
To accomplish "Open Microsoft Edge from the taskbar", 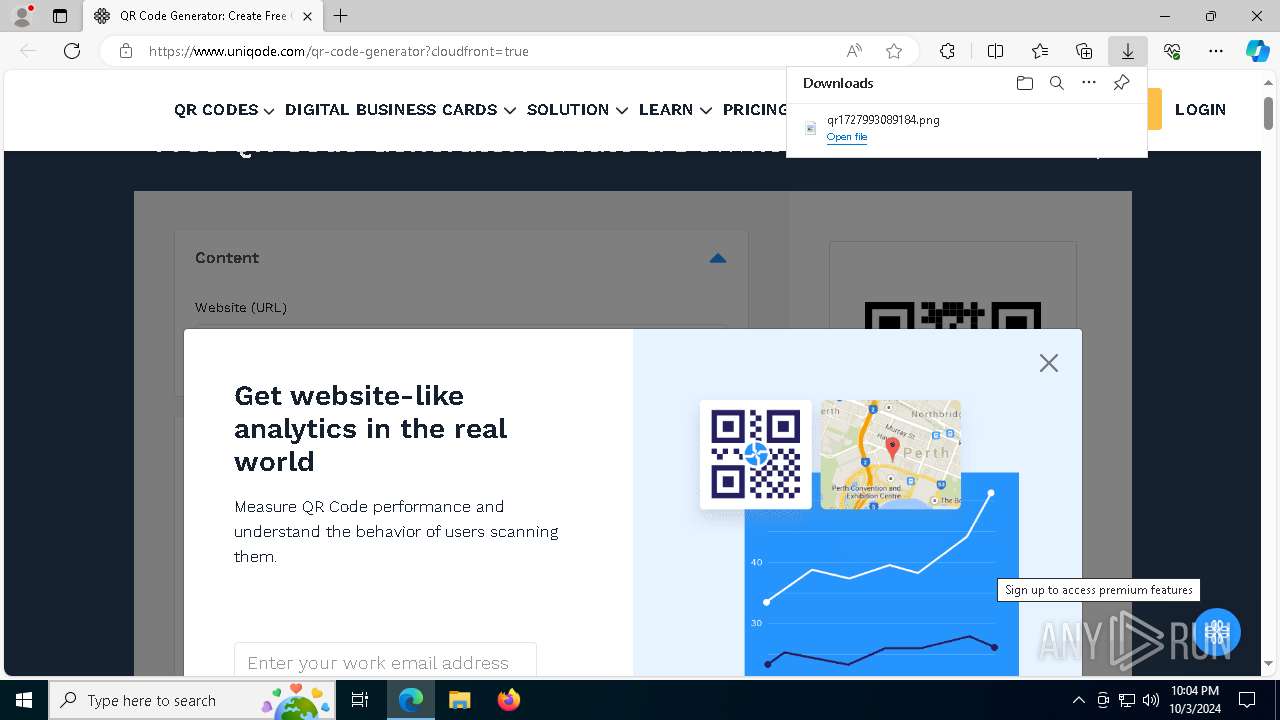I will pyautogui.click(x=411, y=700).
